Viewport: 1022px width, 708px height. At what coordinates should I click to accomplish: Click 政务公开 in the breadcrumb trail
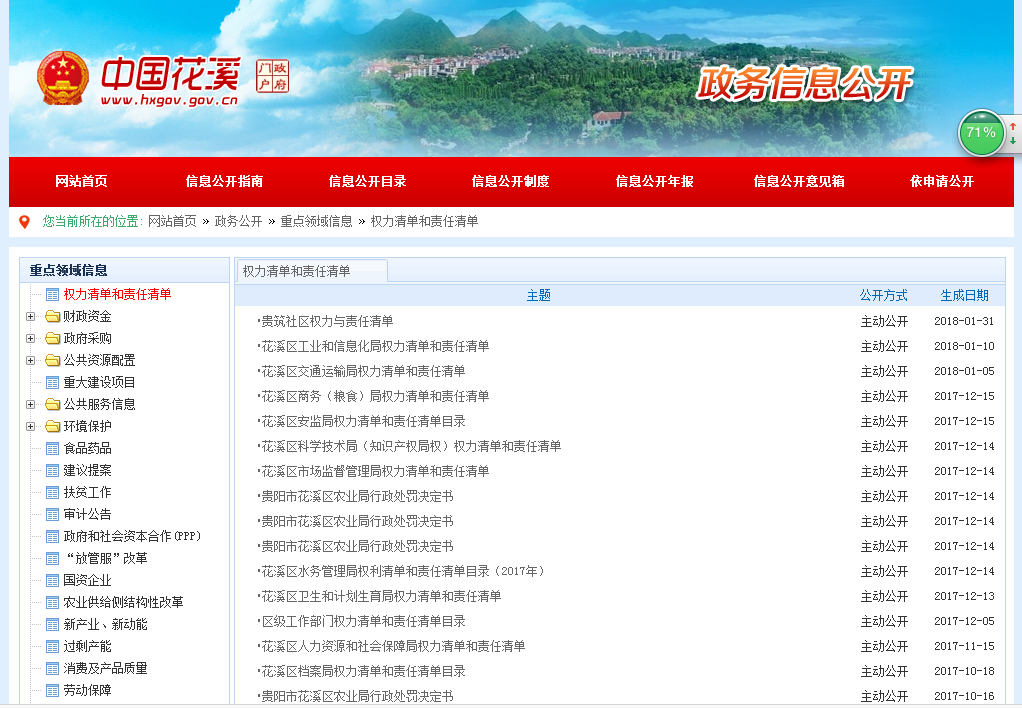(x=238, y=222)
